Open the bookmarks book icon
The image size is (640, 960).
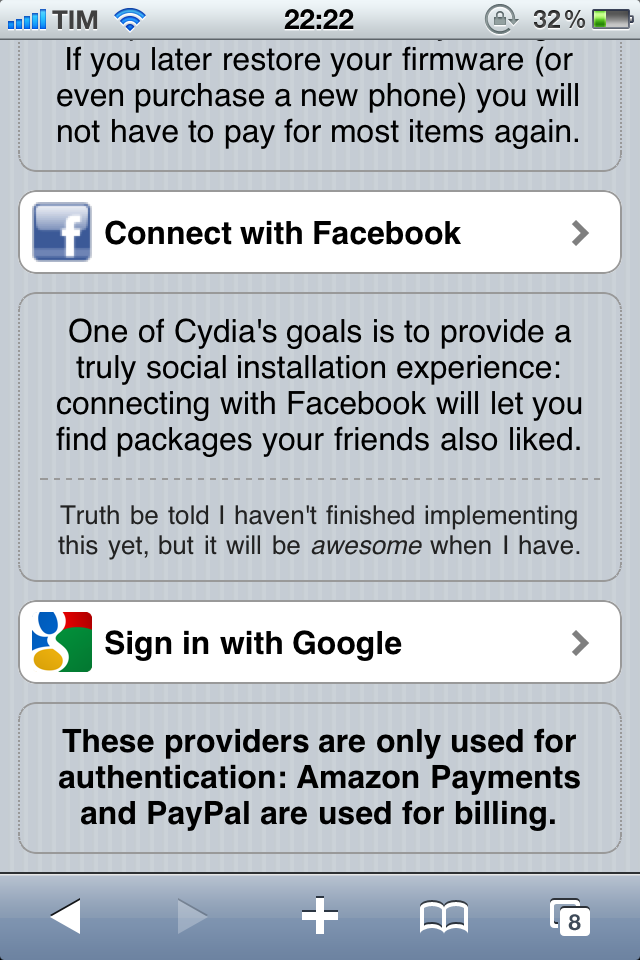443,916
